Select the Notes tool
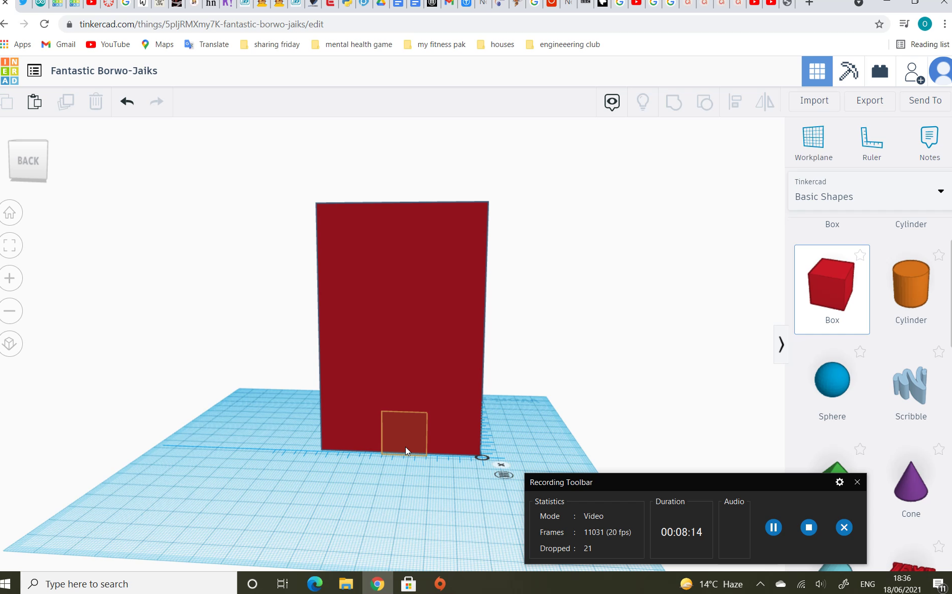The width and height of the screenshot is (952, 594). coord(929,140)
